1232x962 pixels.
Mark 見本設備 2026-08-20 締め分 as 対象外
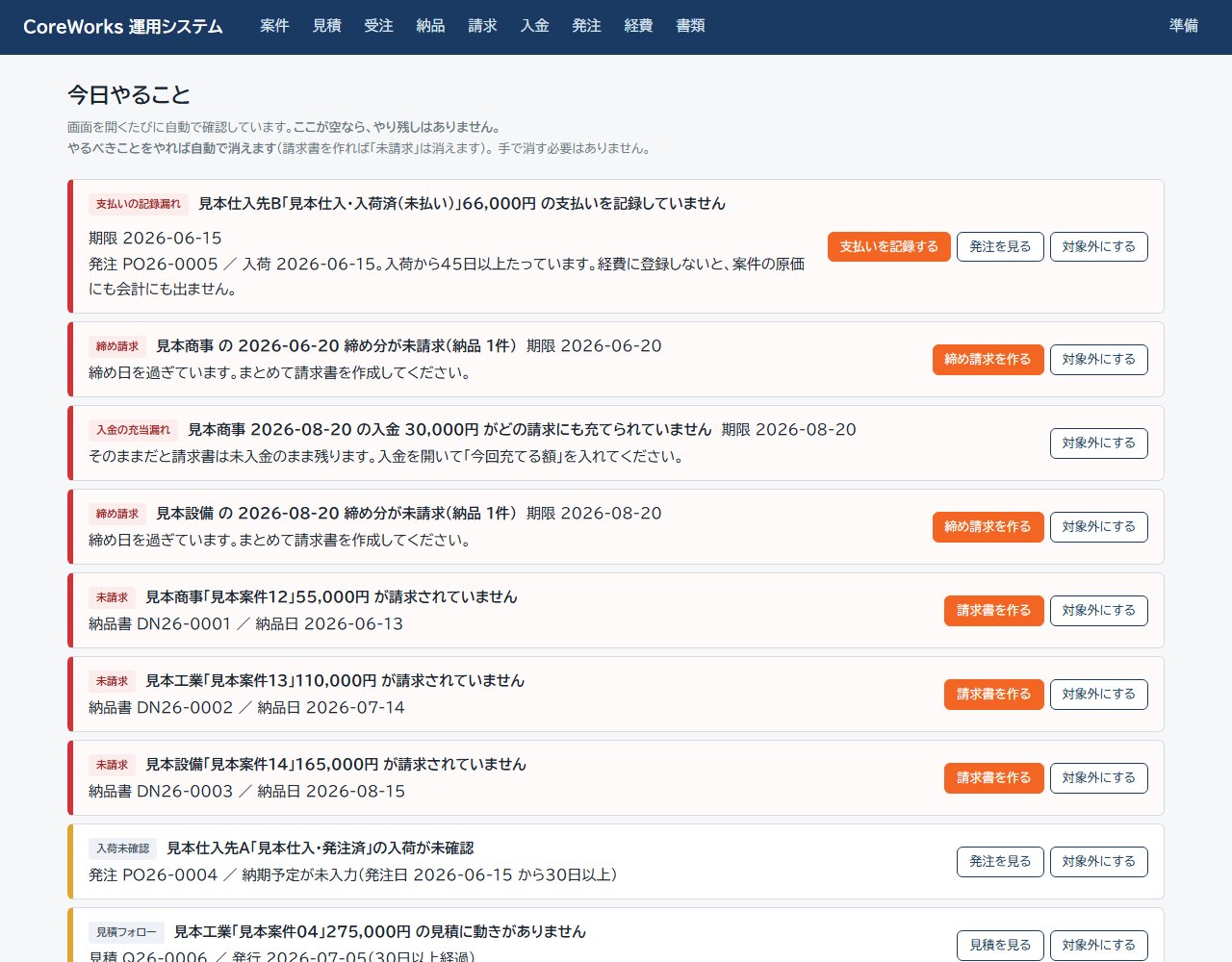point(1099,527)
